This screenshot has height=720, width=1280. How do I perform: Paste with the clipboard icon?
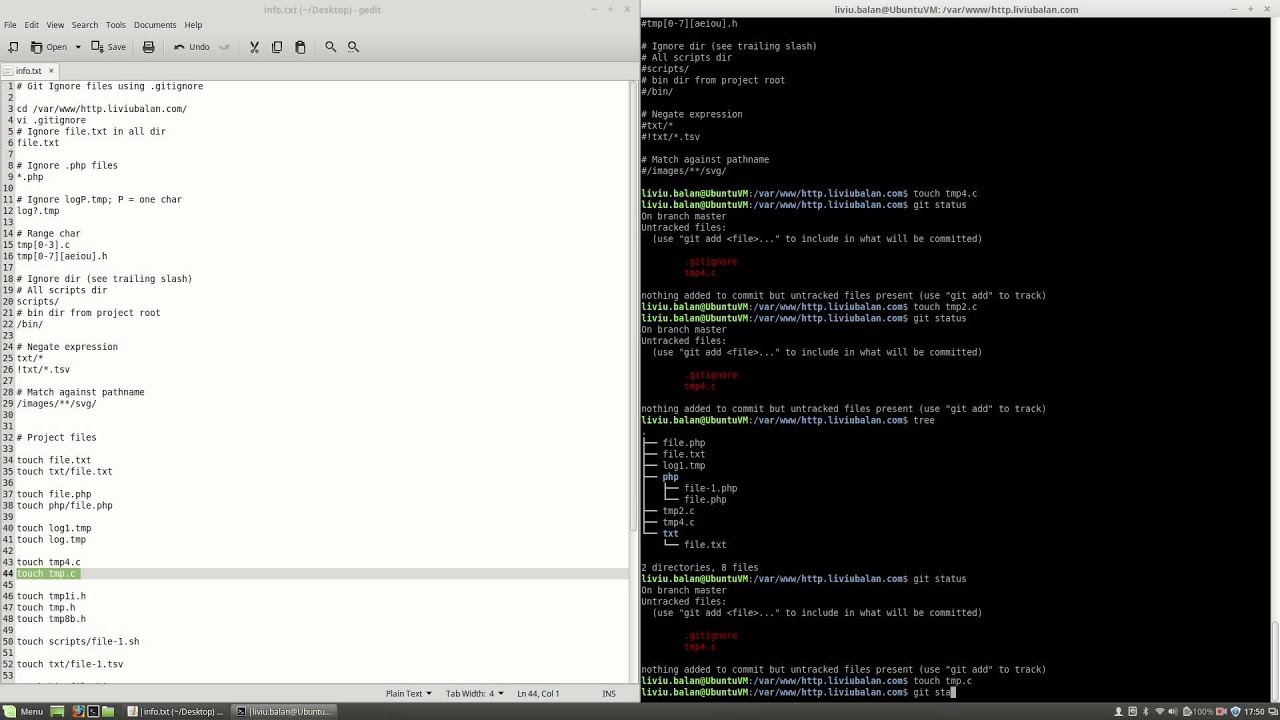coord(300,47)
